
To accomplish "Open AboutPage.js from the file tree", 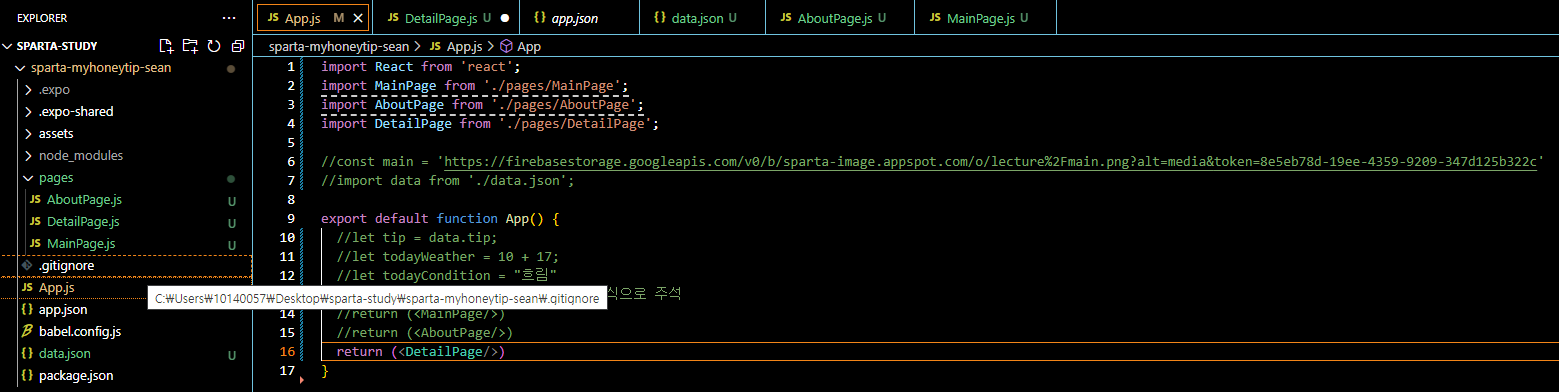I will pyautogui.click(x=84, y=200).
